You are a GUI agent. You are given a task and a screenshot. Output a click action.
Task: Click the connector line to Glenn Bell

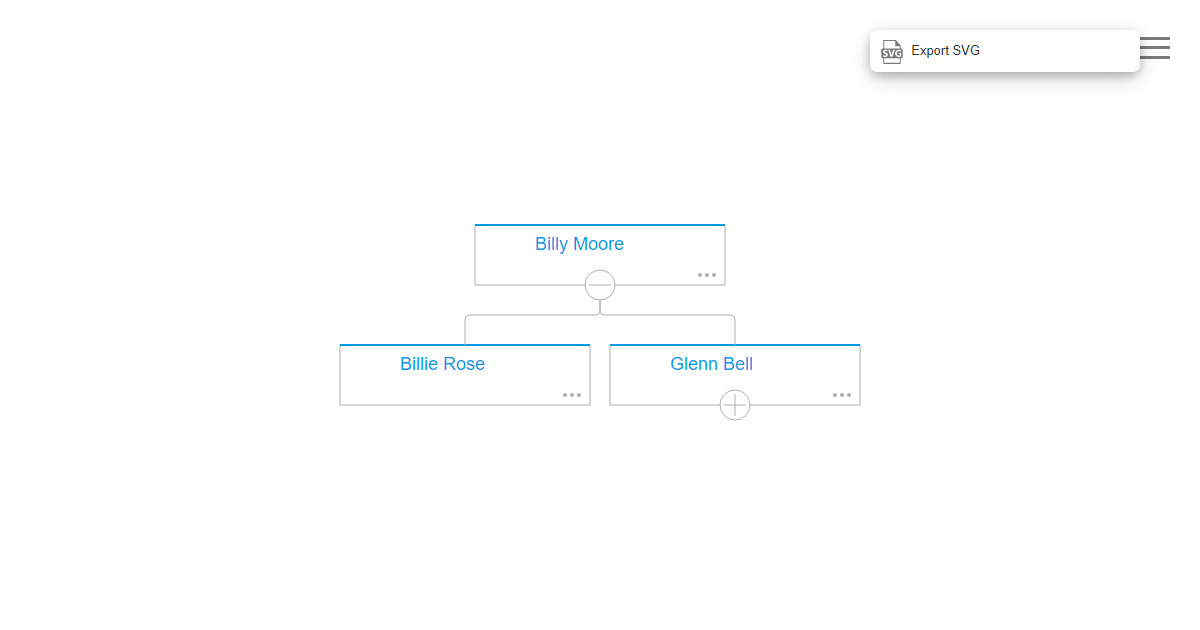(x=680, y=315)
